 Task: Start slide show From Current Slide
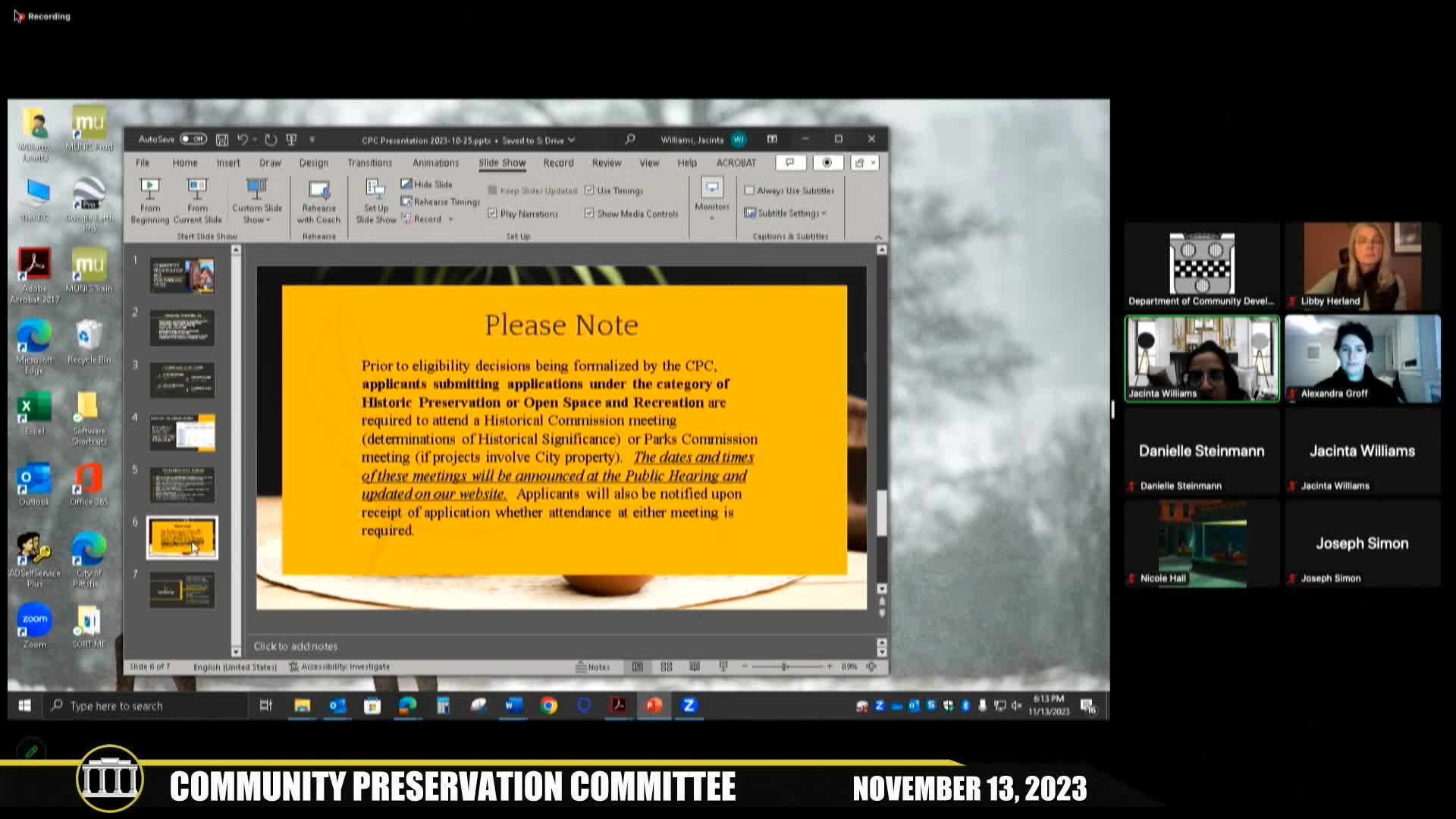[197, 201]
